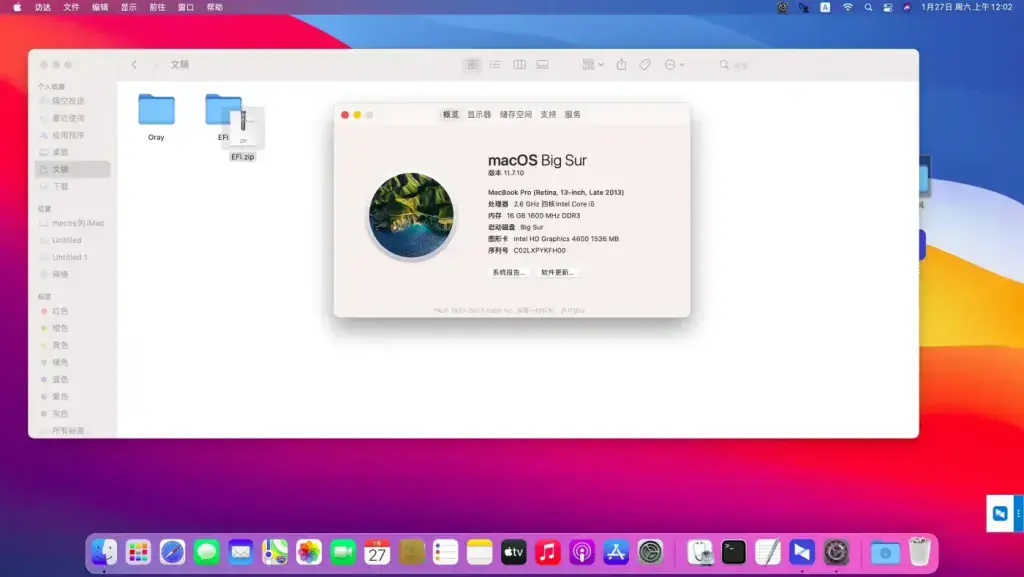This screenshot has width=1024, height=577.
Task: Switch to the 支持 tab
Action: [548, 114]
